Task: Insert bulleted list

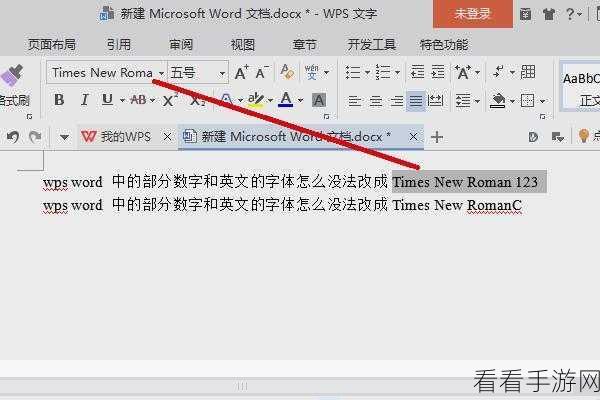Action: point(353,72)
